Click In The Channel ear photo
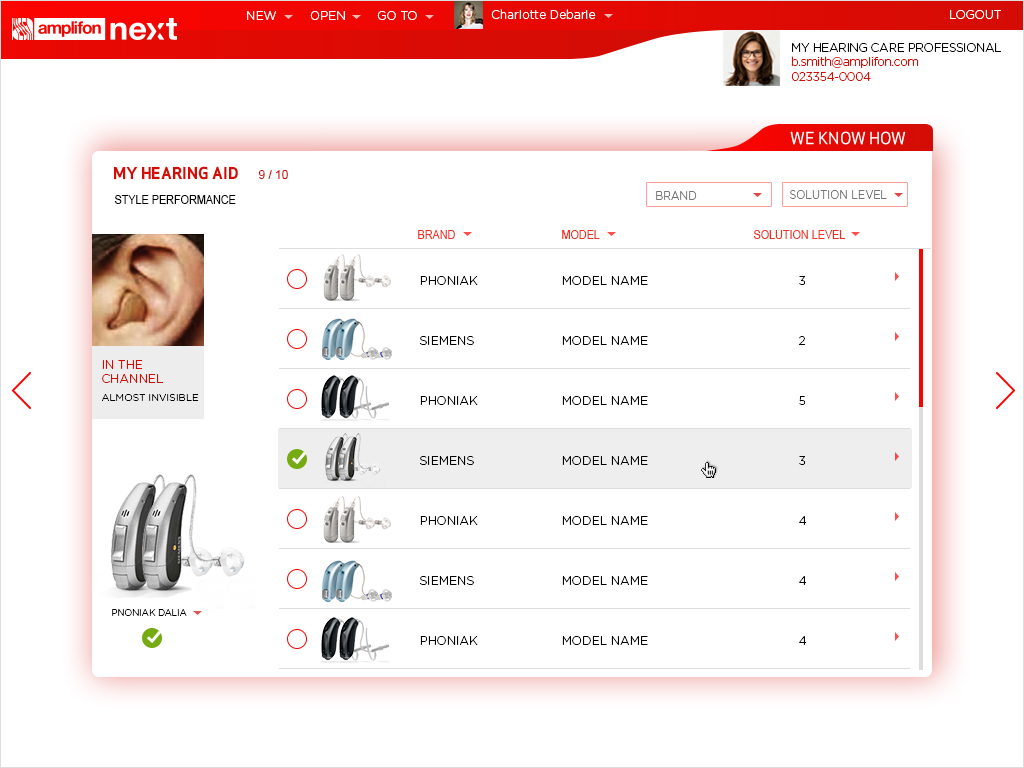This screenshot has width=1024, height=768. pyautogui.click(x=148, y=290)
